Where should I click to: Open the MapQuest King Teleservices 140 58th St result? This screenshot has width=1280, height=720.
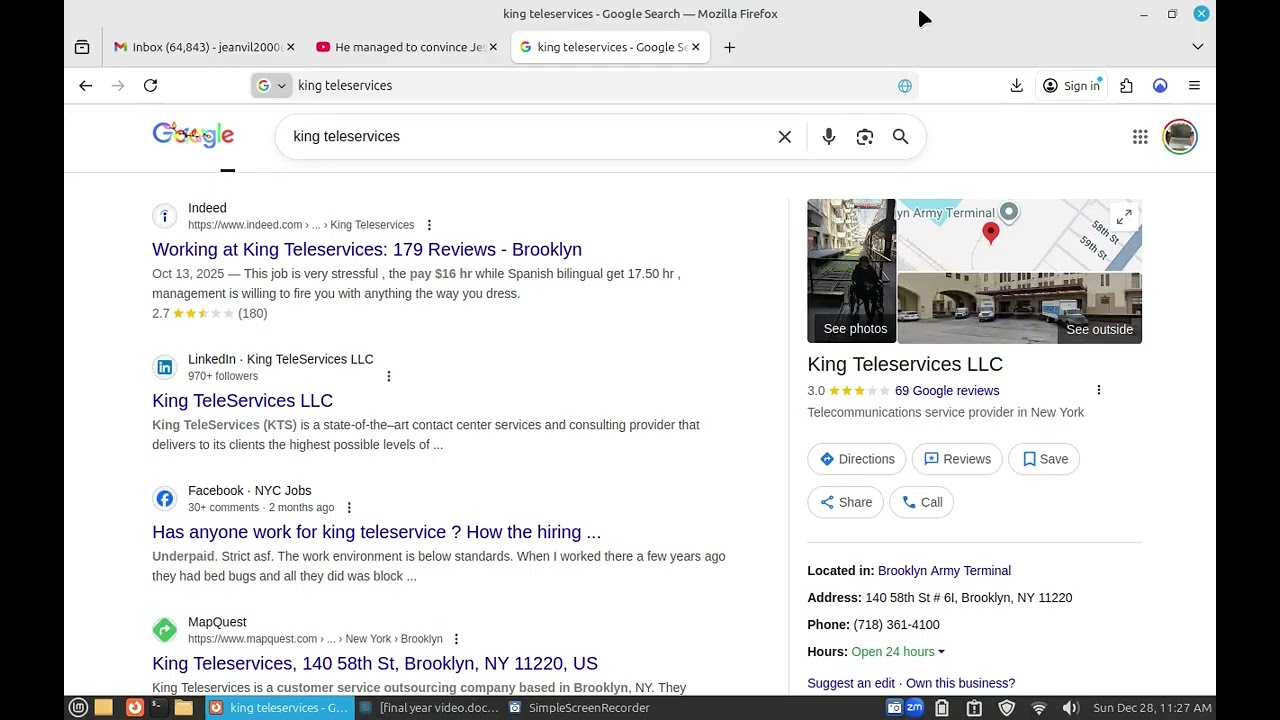(375, 663)
